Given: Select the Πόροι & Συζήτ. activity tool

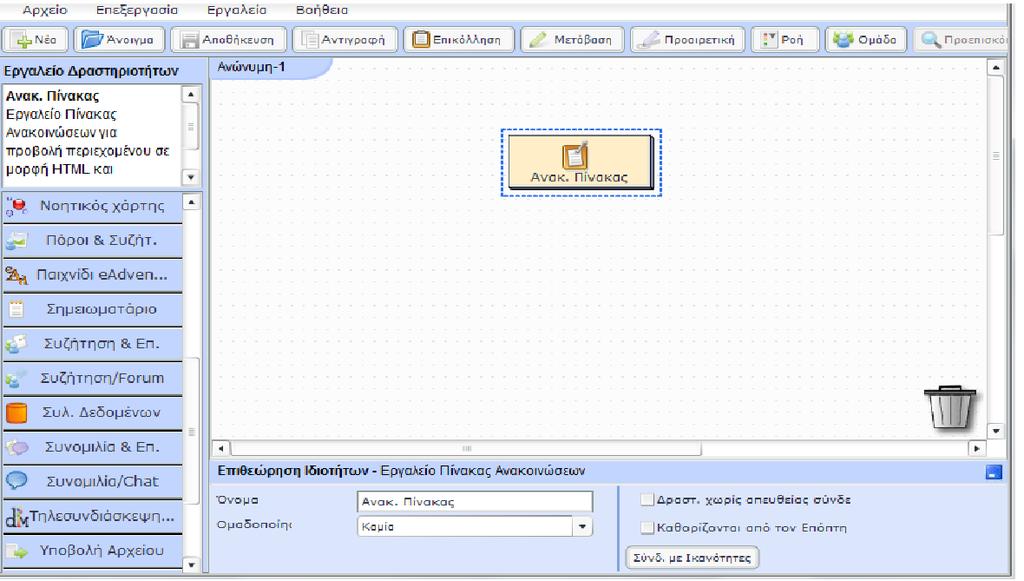Looking at the screenshot, I should (92, 240).
